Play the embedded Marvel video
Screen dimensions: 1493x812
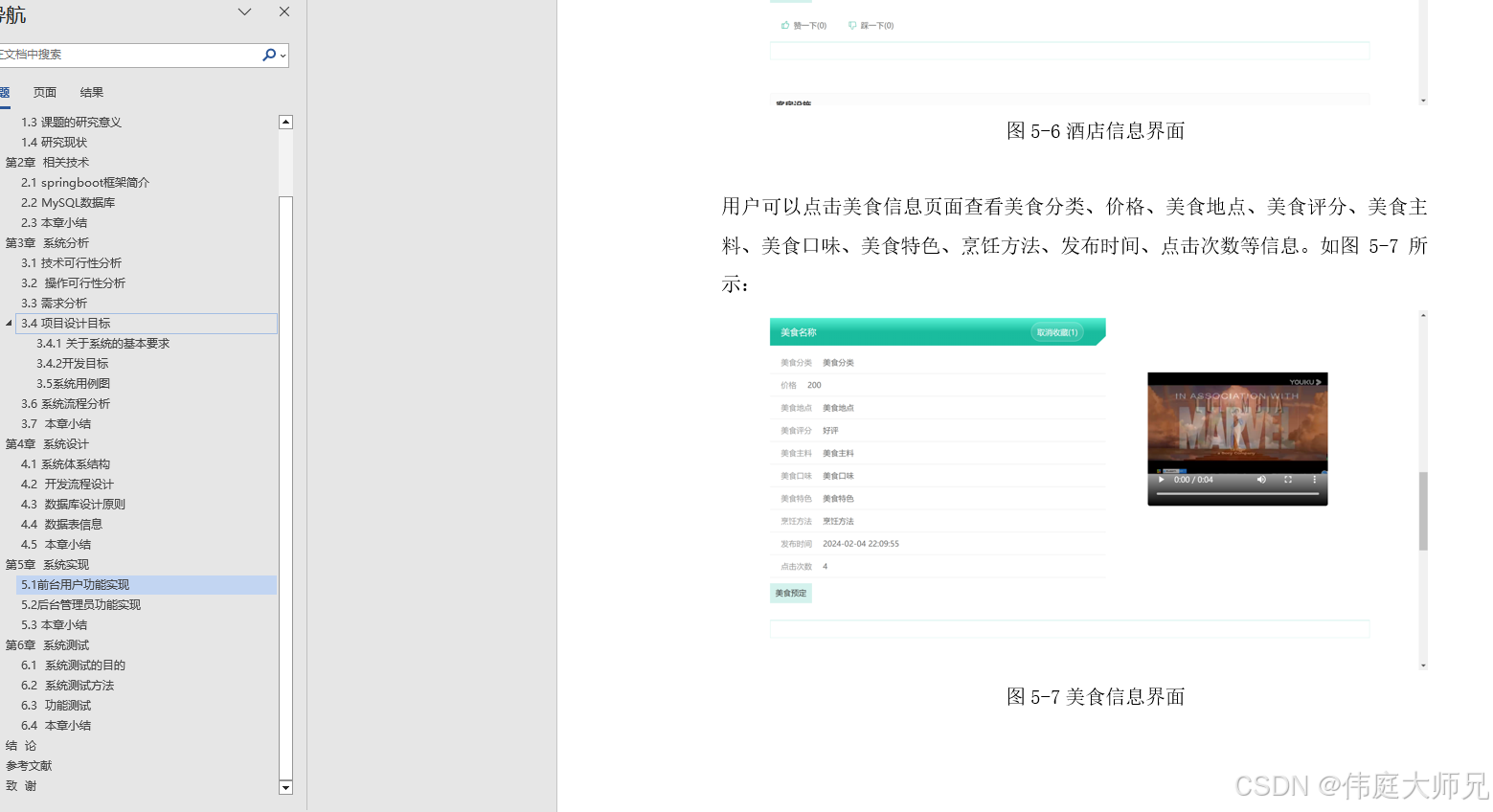coord(1162,480)
